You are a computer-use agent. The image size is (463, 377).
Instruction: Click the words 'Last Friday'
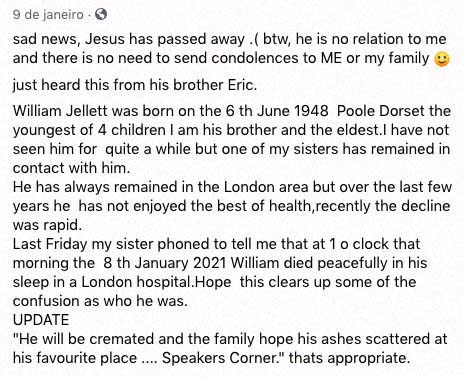click(x=50, y=244)
